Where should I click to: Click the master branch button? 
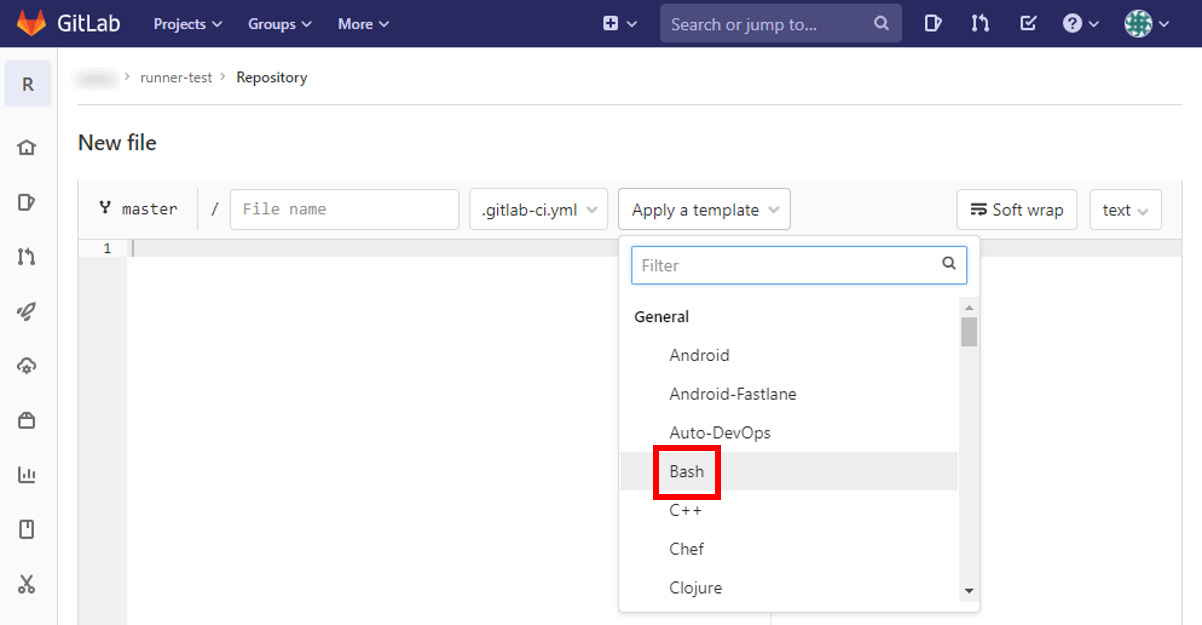[139, 209]
